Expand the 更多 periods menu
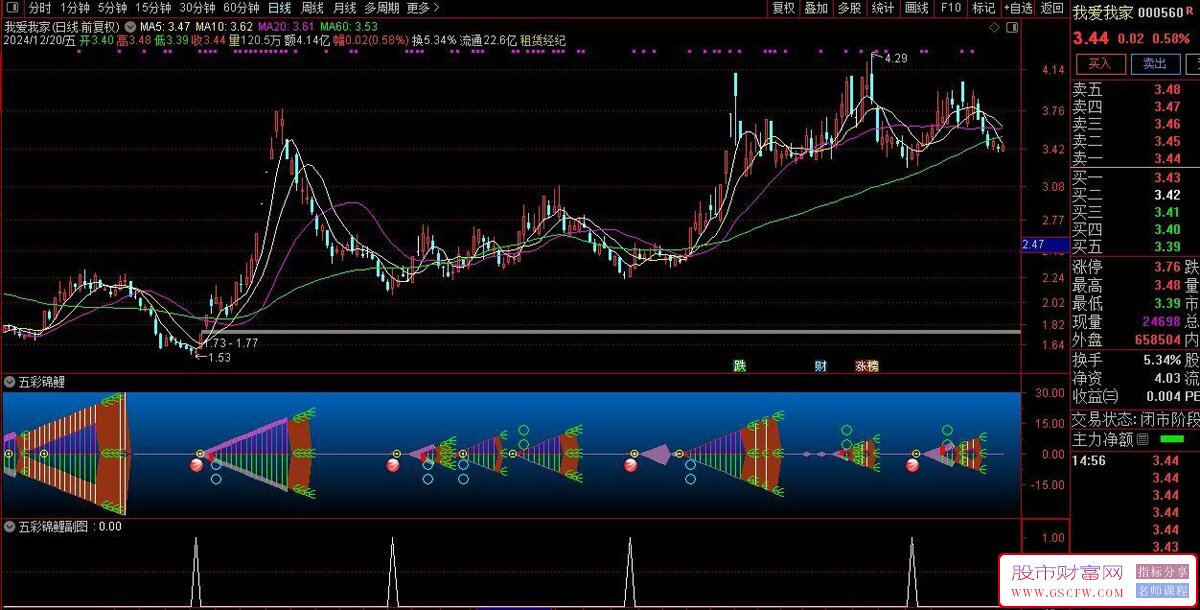Viewport: 1200px width, 610px height. pyautogui.click(x=422, y=8)
